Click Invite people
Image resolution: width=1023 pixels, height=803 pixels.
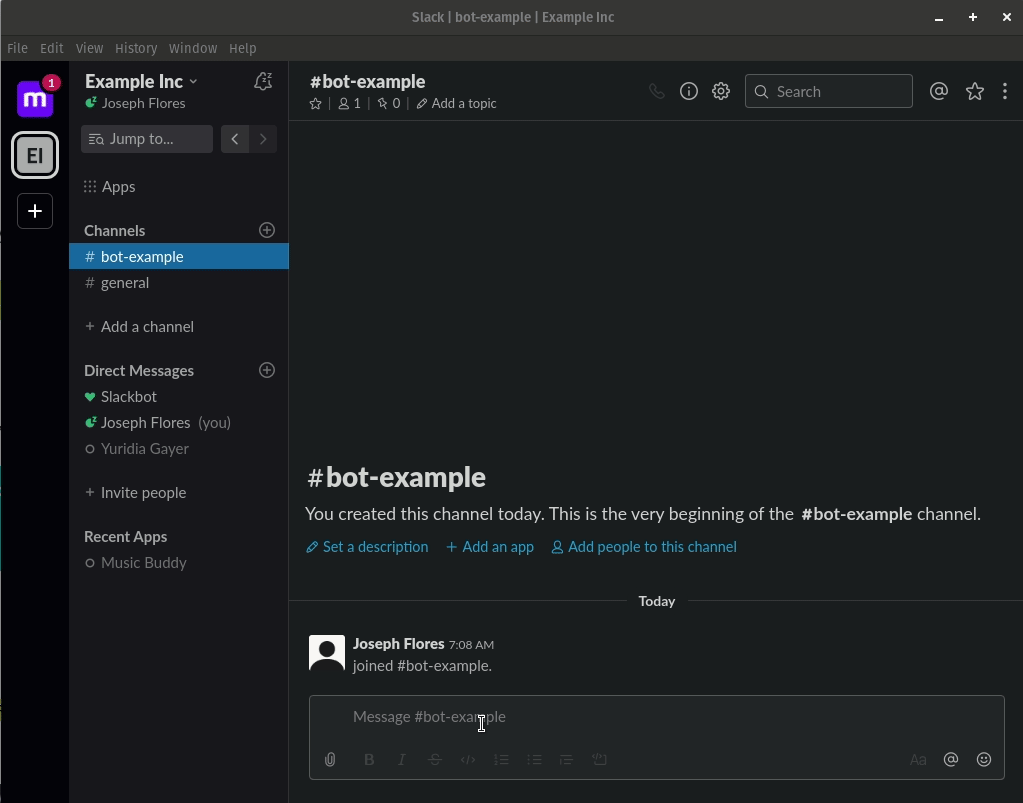[x=136, y=492]
